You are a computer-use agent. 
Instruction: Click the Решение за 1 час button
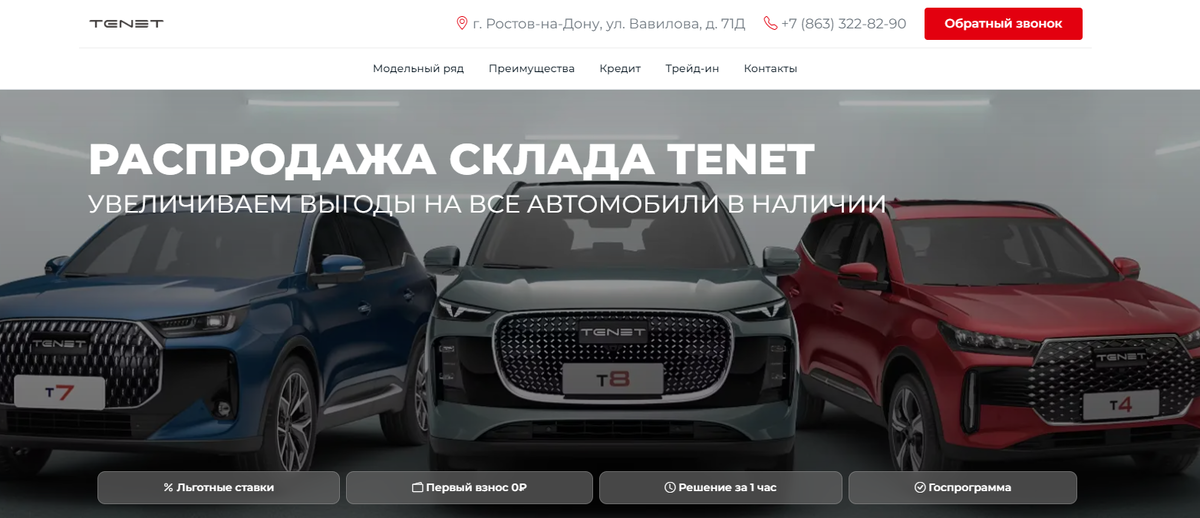(720, 488)
